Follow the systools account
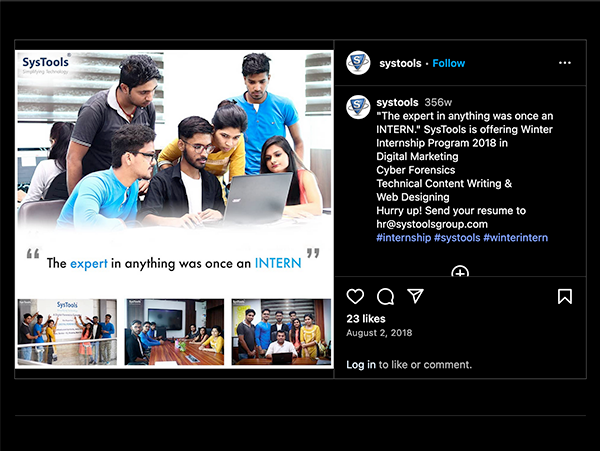 click(x=448, y=63)
